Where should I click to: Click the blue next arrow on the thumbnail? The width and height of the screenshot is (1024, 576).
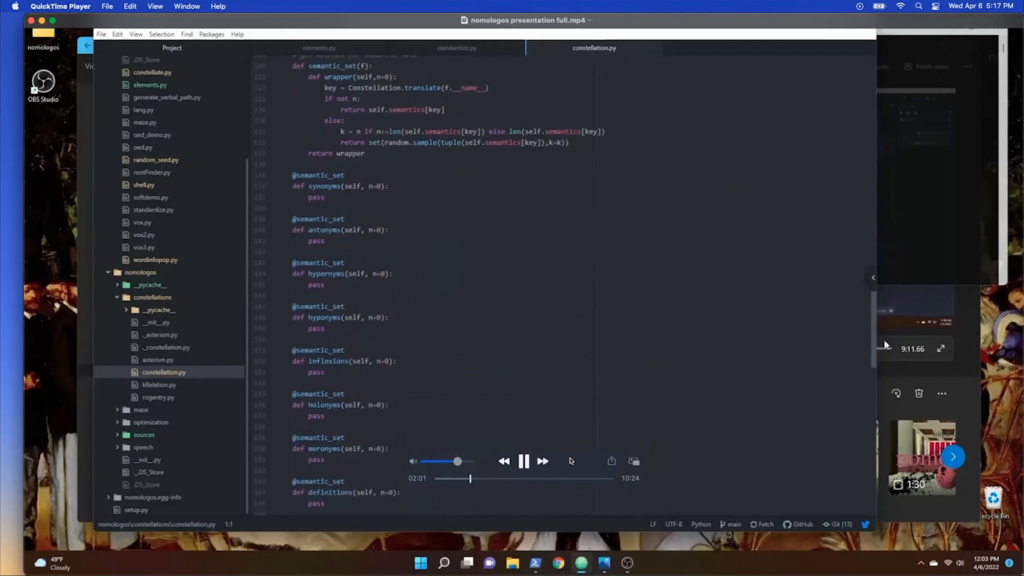click(x=953, y=456)
